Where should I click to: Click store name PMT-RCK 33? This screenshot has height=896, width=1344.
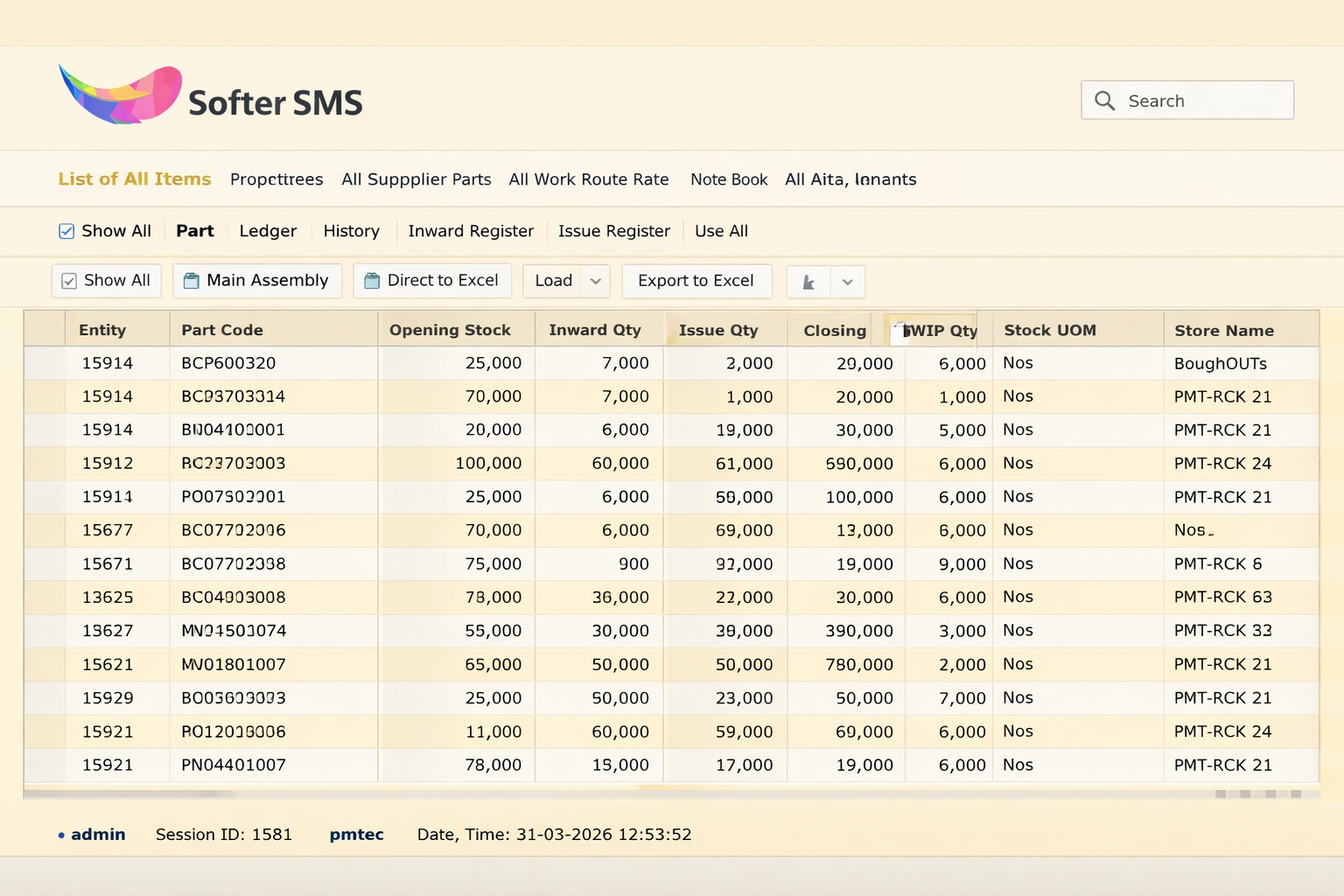tap(1223, 631)
